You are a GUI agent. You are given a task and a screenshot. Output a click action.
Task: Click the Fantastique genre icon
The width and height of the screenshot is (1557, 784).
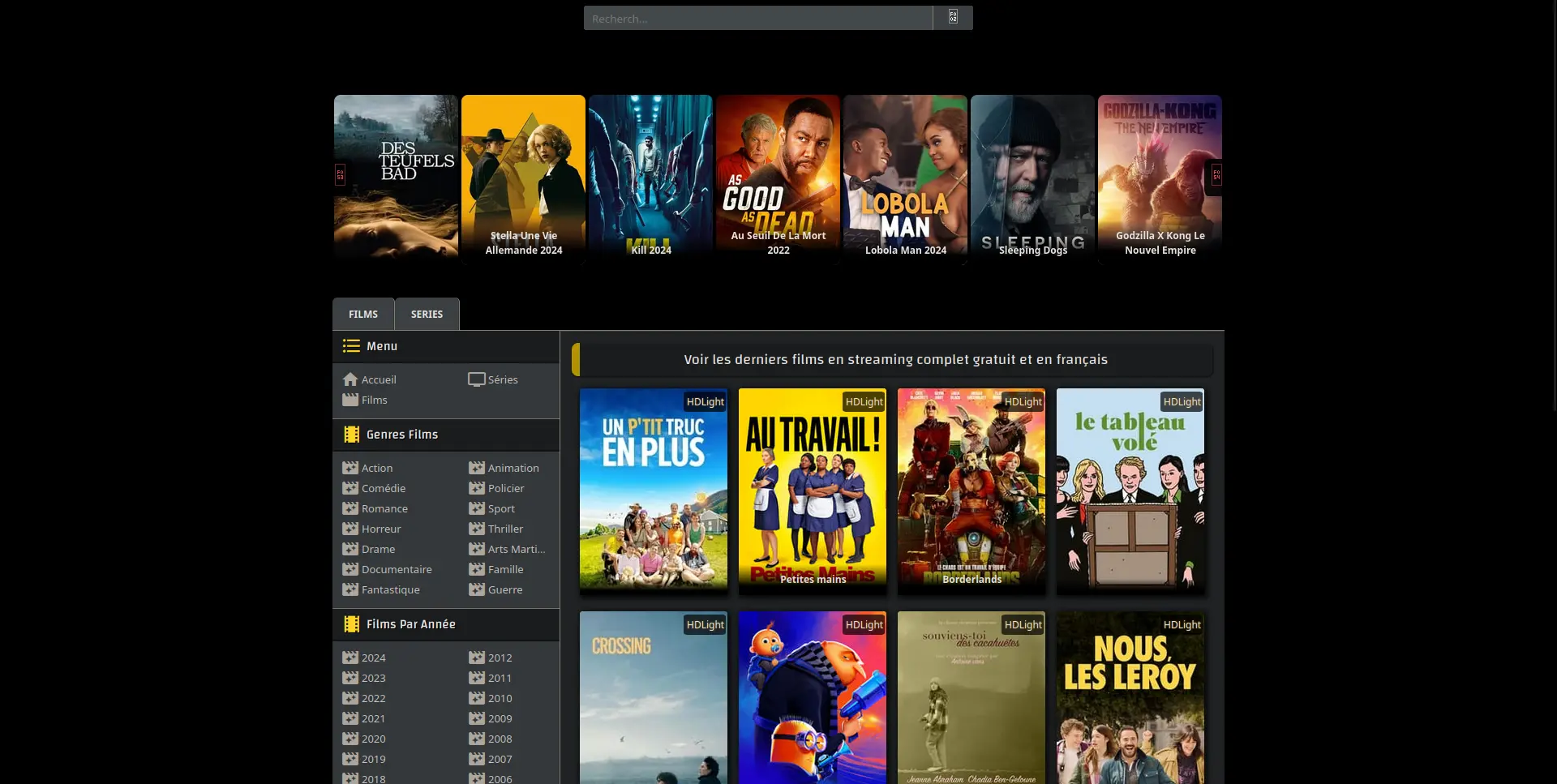click(350, 589)
